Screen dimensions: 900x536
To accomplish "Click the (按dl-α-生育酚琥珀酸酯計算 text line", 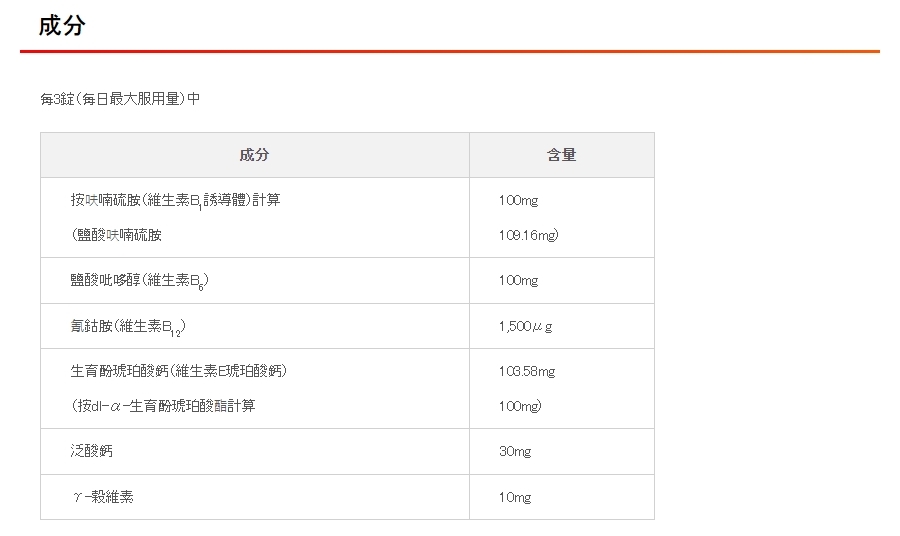I will pos(163,406).
